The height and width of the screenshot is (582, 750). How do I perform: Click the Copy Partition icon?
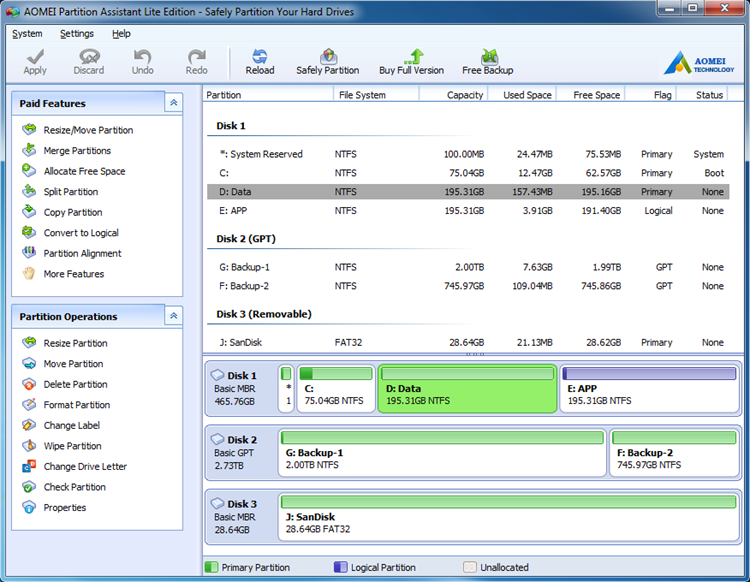point(29,211)
